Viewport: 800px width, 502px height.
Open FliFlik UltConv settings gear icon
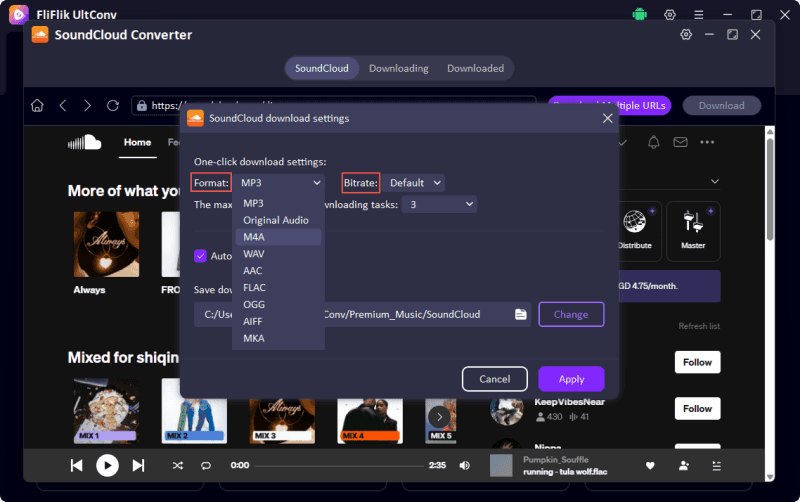[x=670, y=15]
